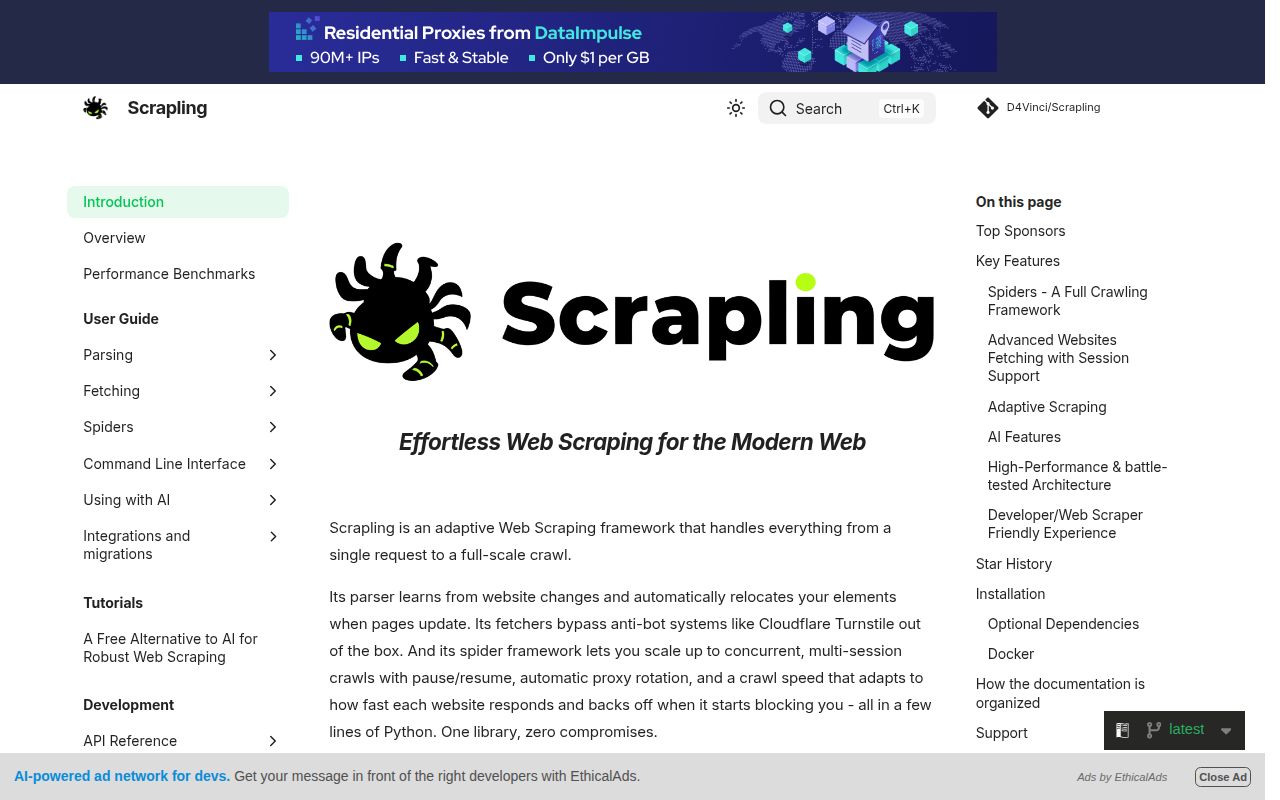Click the User Guide heading
Image resolution: width=1280 pixels, height=800 pixels.
click(121, 319)
